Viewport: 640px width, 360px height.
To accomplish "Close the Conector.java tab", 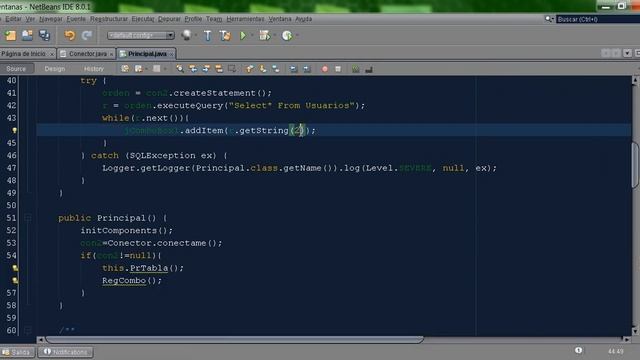I will click(x=111, y=54).
